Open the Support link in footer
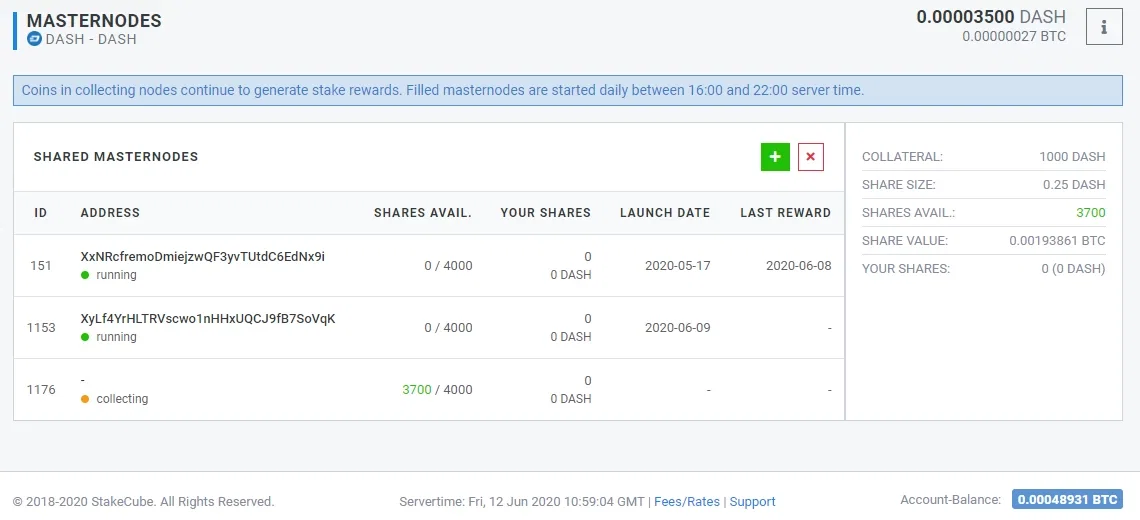The height and width of the screenshot is (520, 1140). 752,502
